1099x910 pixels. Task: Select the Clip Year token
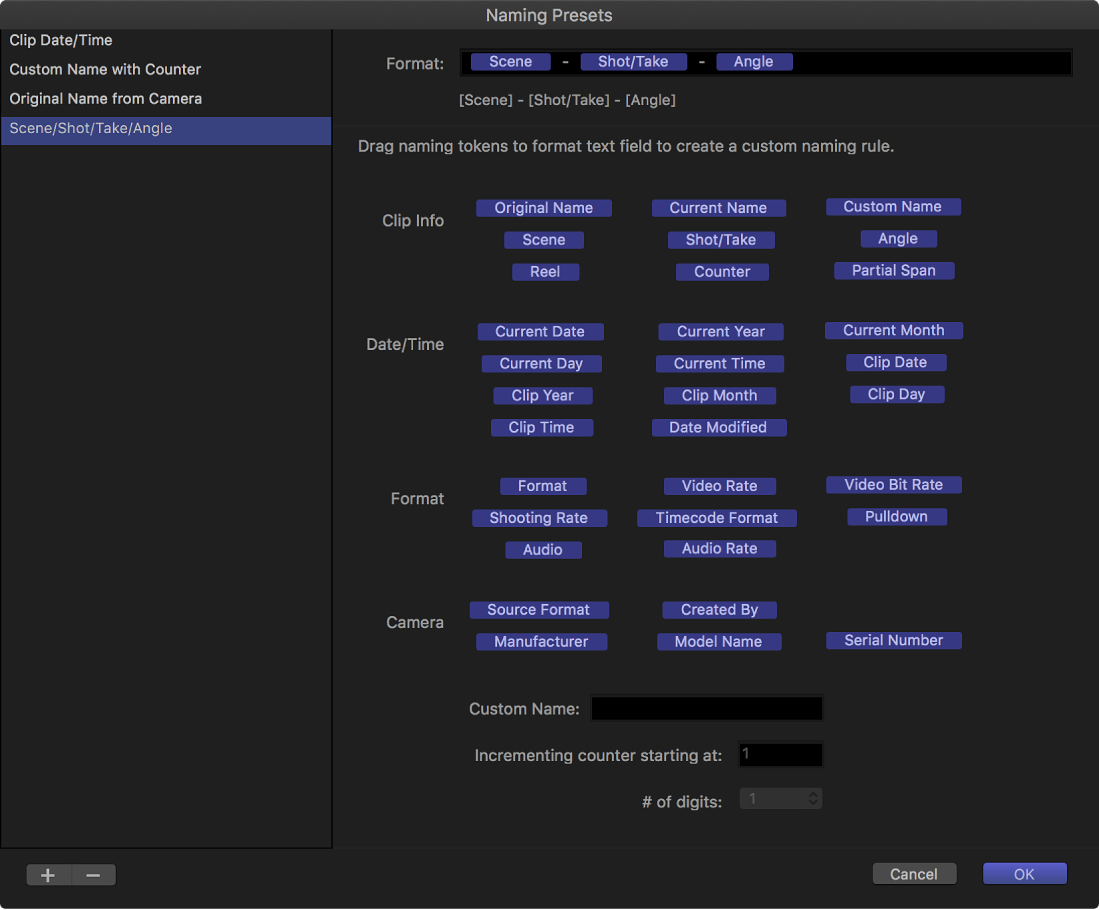[x=542, y=395]
